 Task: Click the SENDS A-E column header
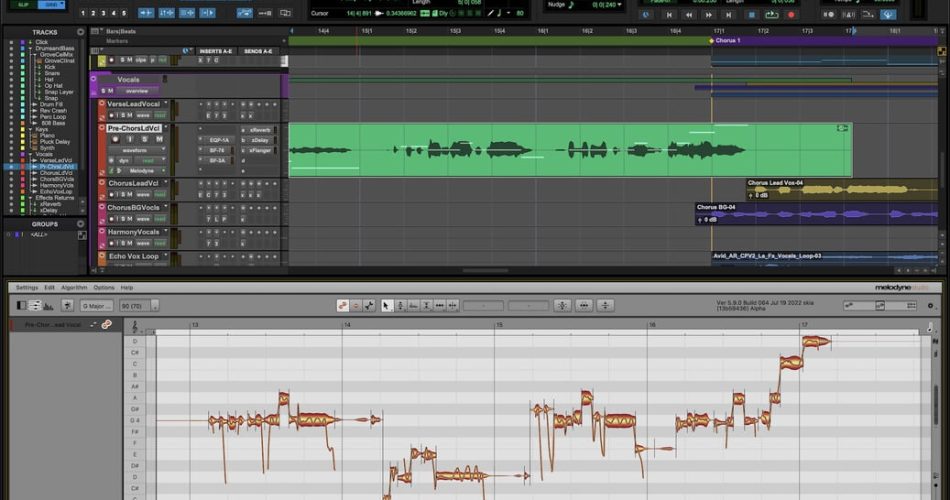258,52
